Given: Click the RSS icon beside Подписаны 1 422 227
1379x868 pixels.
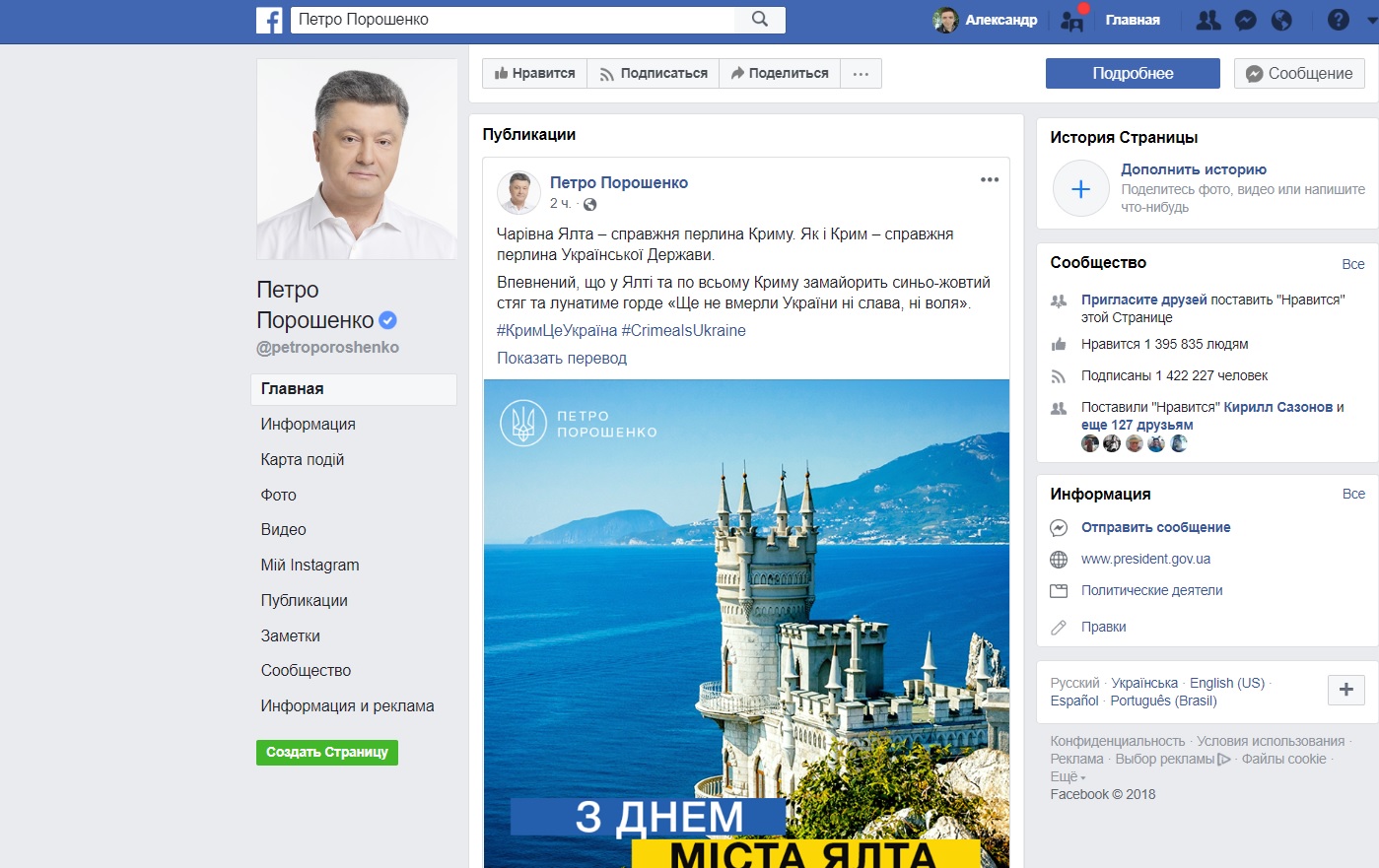Looking at the screenshot, I should coord(1059,375).
